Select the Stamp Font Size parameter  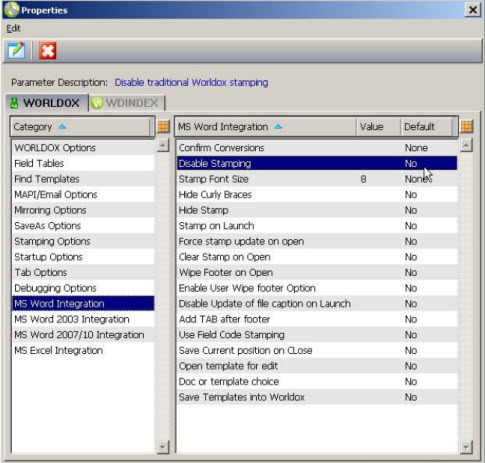[317, 179]
